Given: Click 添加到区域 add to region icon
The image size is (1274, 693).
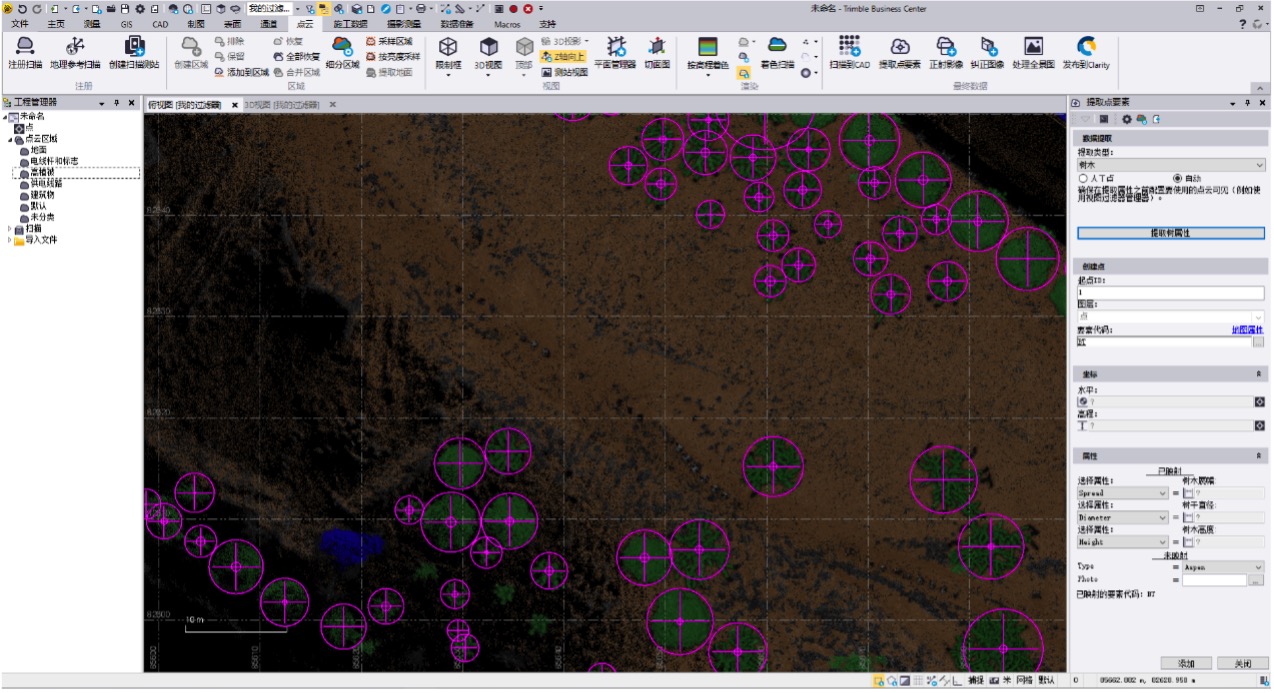Looking at the screenshot, I should click(240, 72).
